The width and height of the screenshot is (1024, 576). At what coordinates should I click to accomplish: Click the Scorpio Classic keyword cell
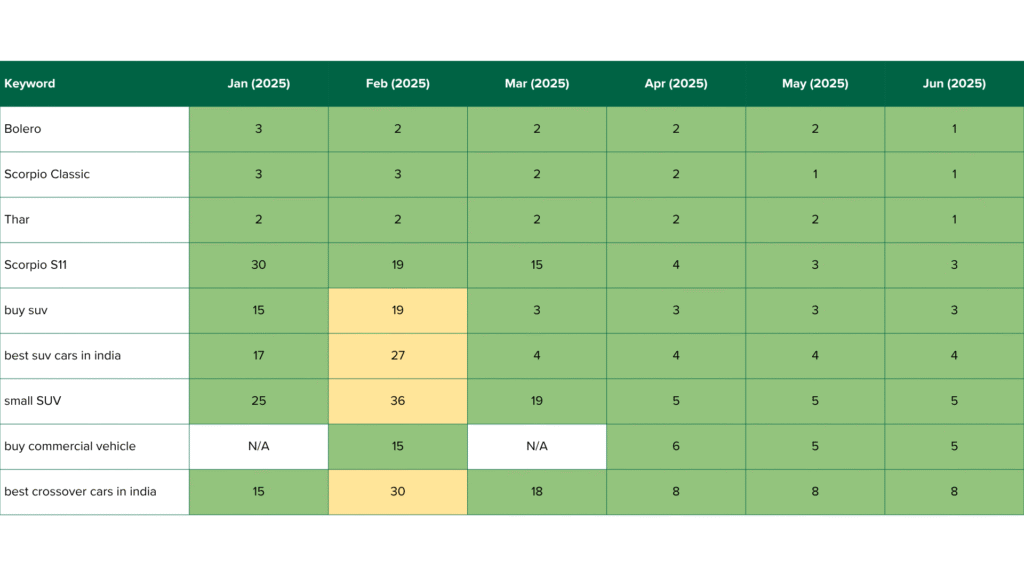pyautogui.click(x=47, y=174)
